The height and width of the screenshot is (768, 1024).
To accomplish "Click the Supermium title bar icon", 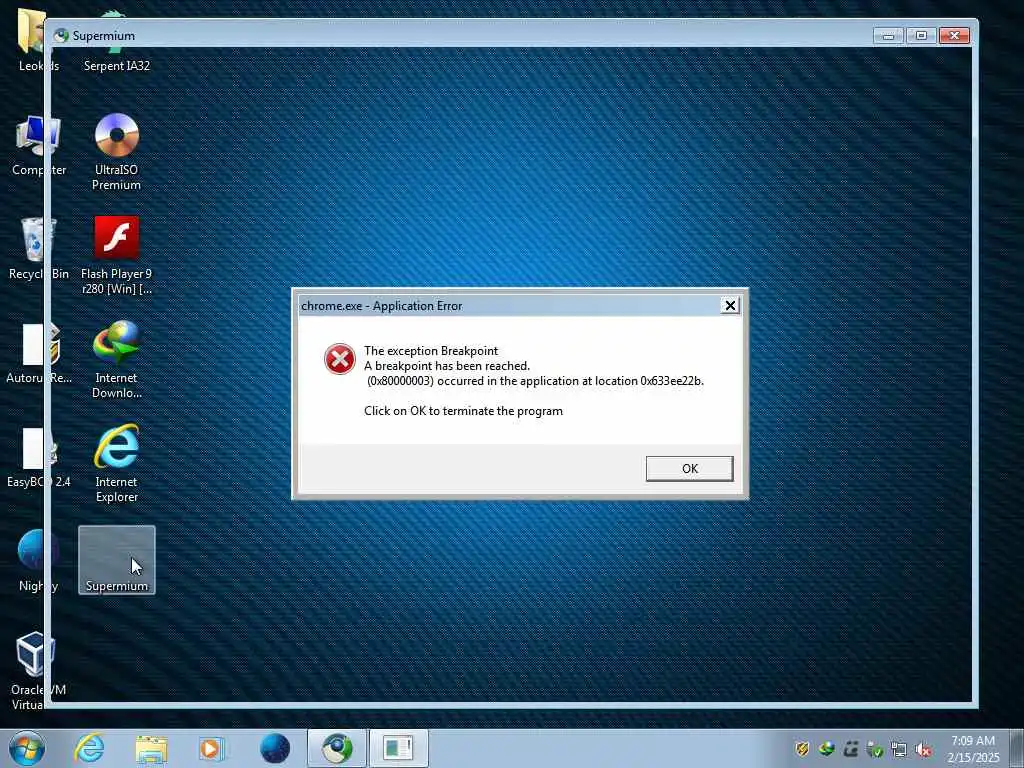I will [x=61, y=36].
